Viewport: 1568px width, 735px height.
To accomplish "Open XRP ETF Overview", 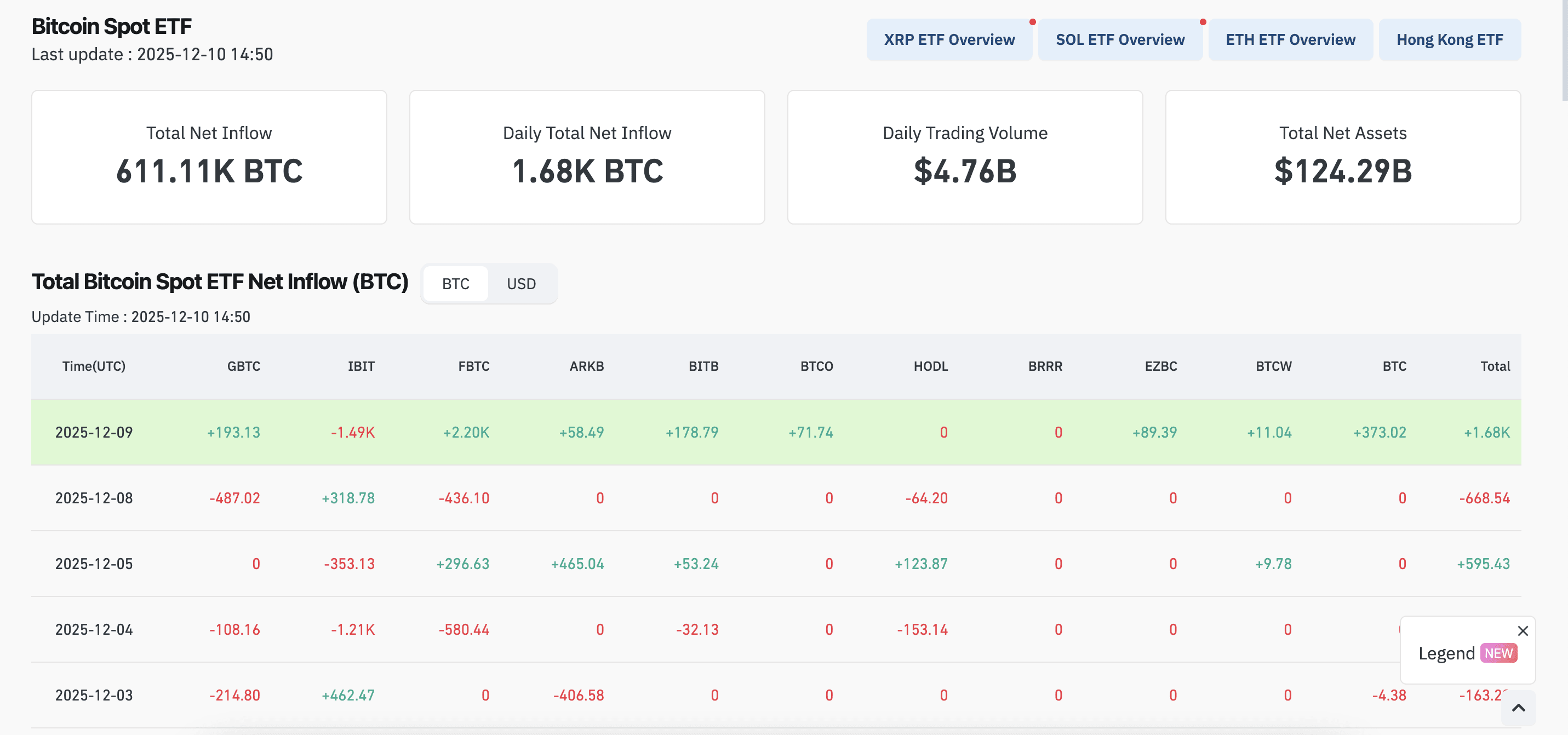I will click(x=948, y=39).
